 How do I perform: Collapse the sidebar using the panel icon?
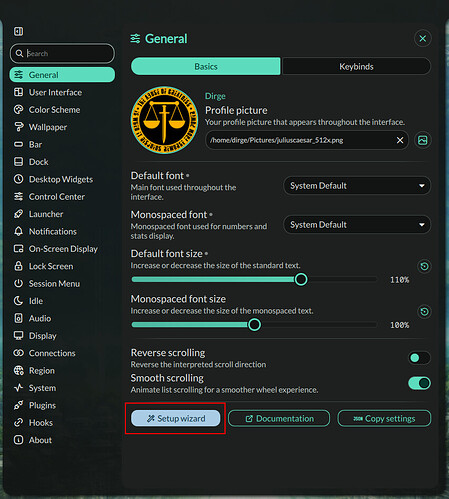[x=18, y=31]
